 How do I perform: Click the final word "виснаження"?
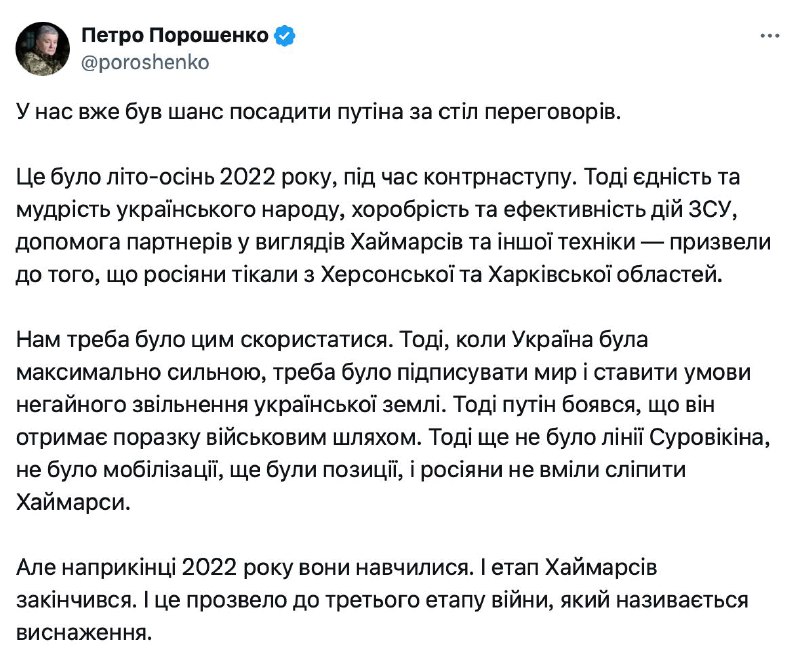click(x=84, y=633)
